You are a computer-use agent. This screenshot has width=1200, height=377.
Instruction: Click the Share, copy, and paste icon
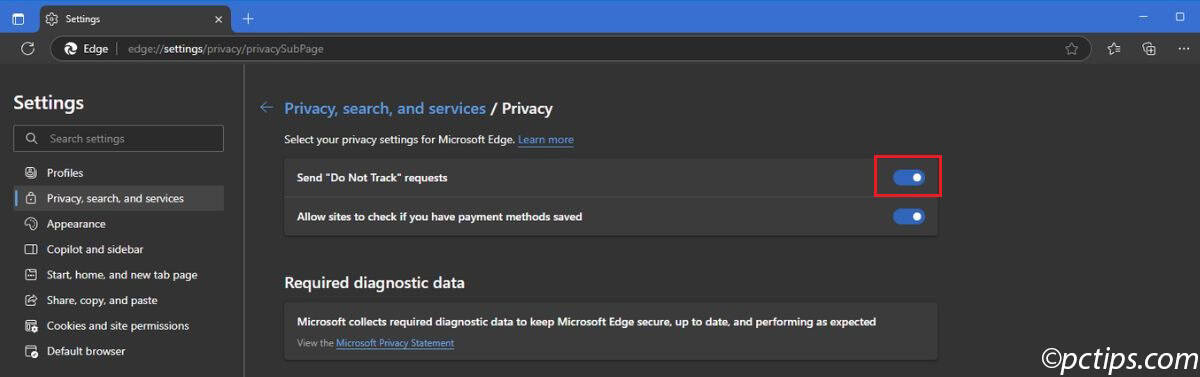pyautogui.click(x=31, y=300)
